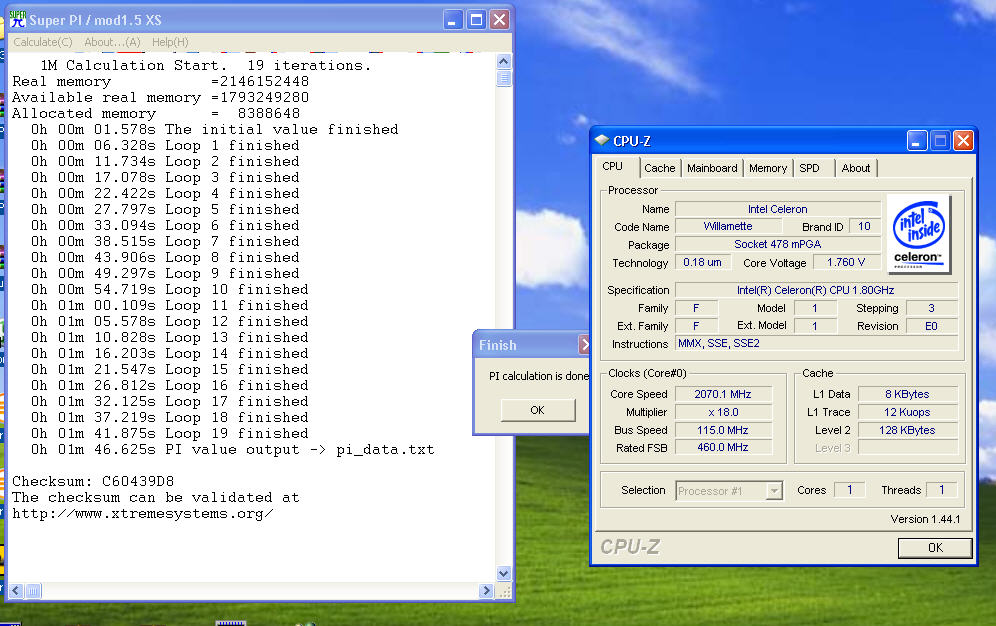Click the 128 KBytes Level 2 value

[x=907, y=430]
